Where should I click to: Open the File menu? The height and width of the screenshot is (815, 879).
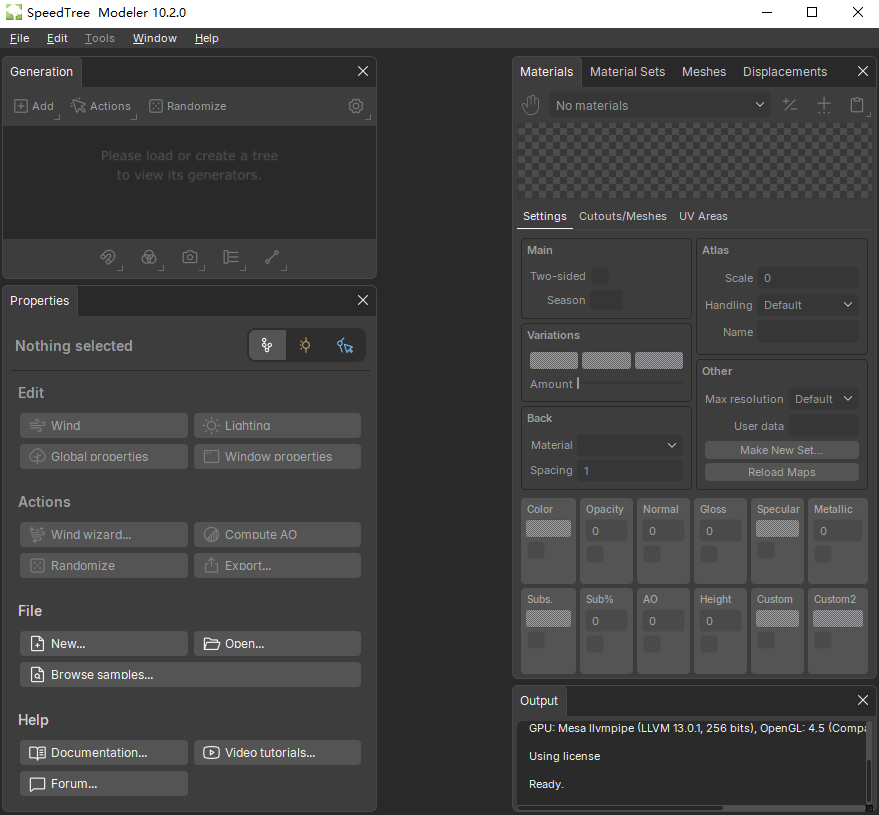tap(20, 38)
